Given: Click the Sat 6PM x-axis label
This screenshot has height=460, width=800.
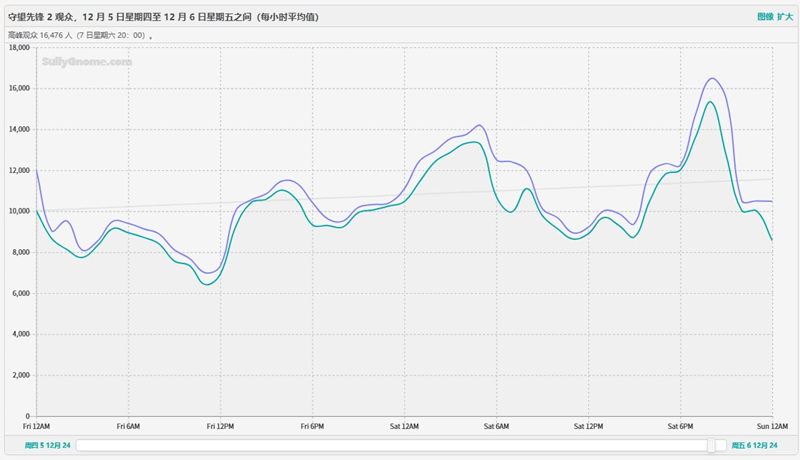Looking at the screenshot, I should point(680,426).
